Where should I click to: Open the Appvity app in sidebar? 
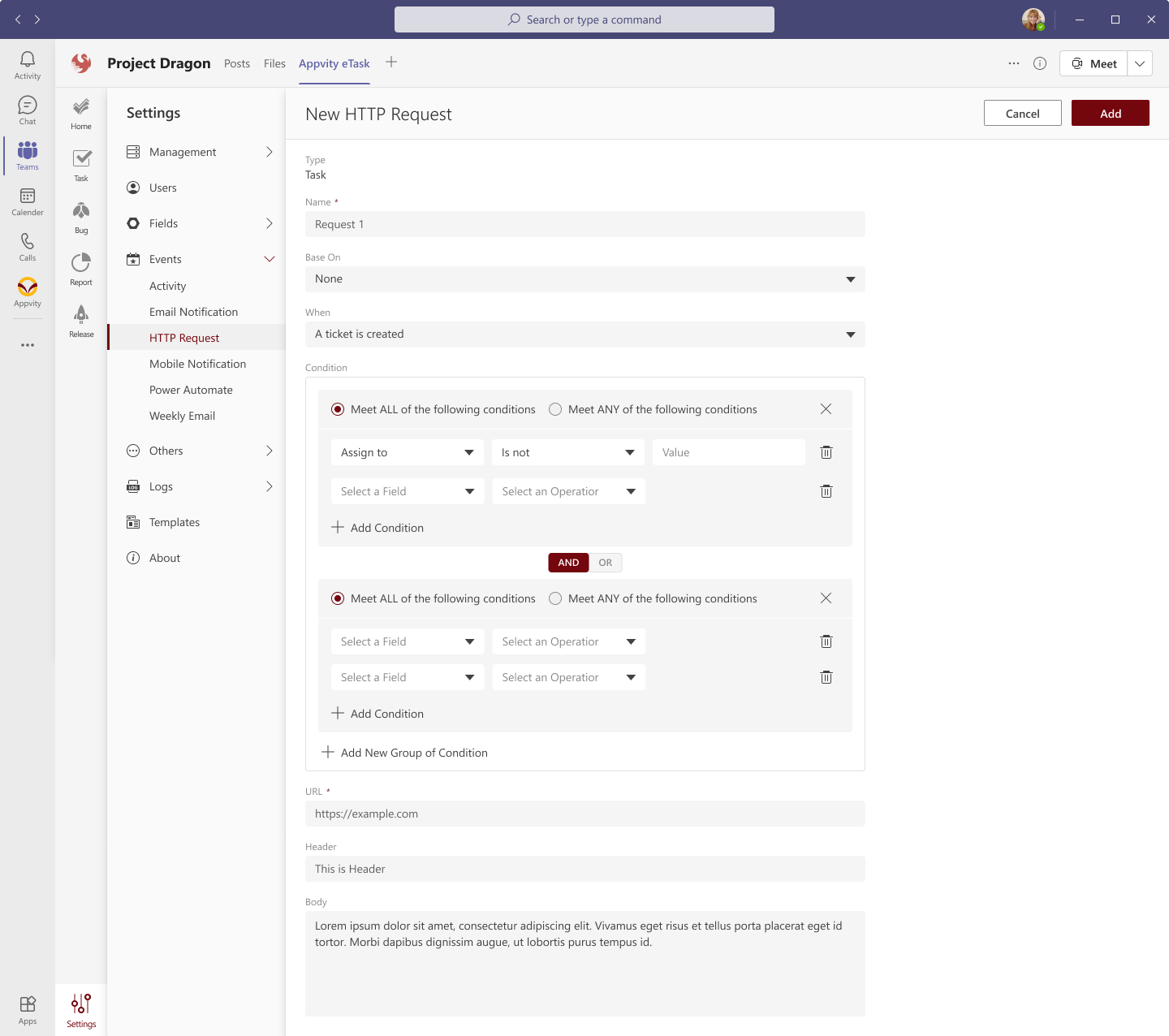coord(28,291)
